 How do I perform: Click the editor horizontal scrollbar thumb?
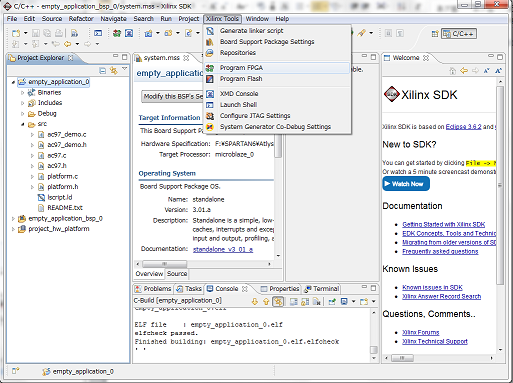pos(165,264)
